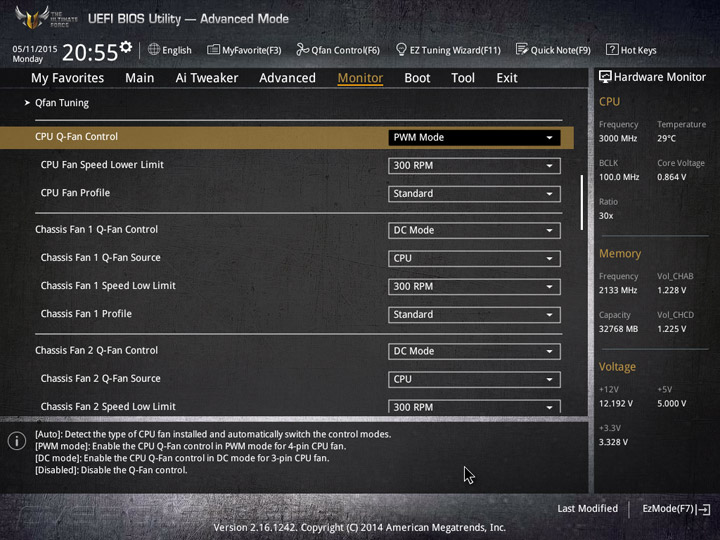Switch to the Main tab
Screen dimensions: 720x540
coord(140,78)
